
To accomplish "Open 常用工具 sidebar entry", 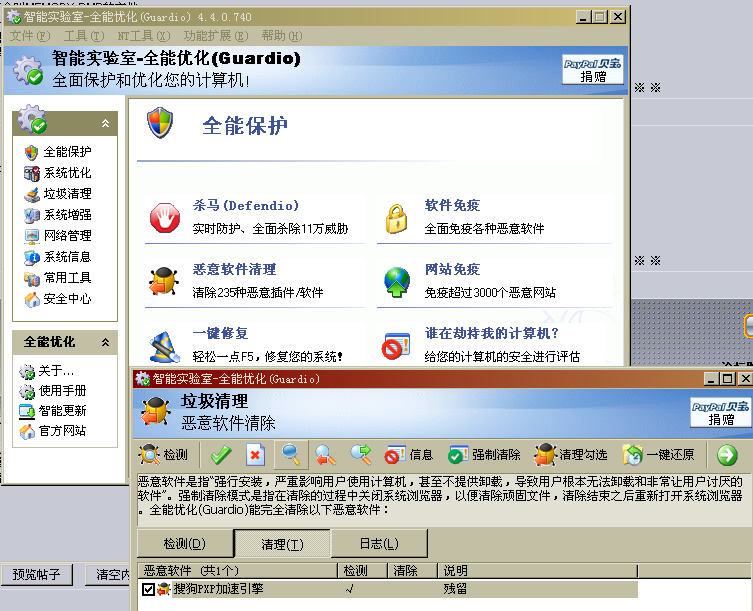I will [67, 278].
